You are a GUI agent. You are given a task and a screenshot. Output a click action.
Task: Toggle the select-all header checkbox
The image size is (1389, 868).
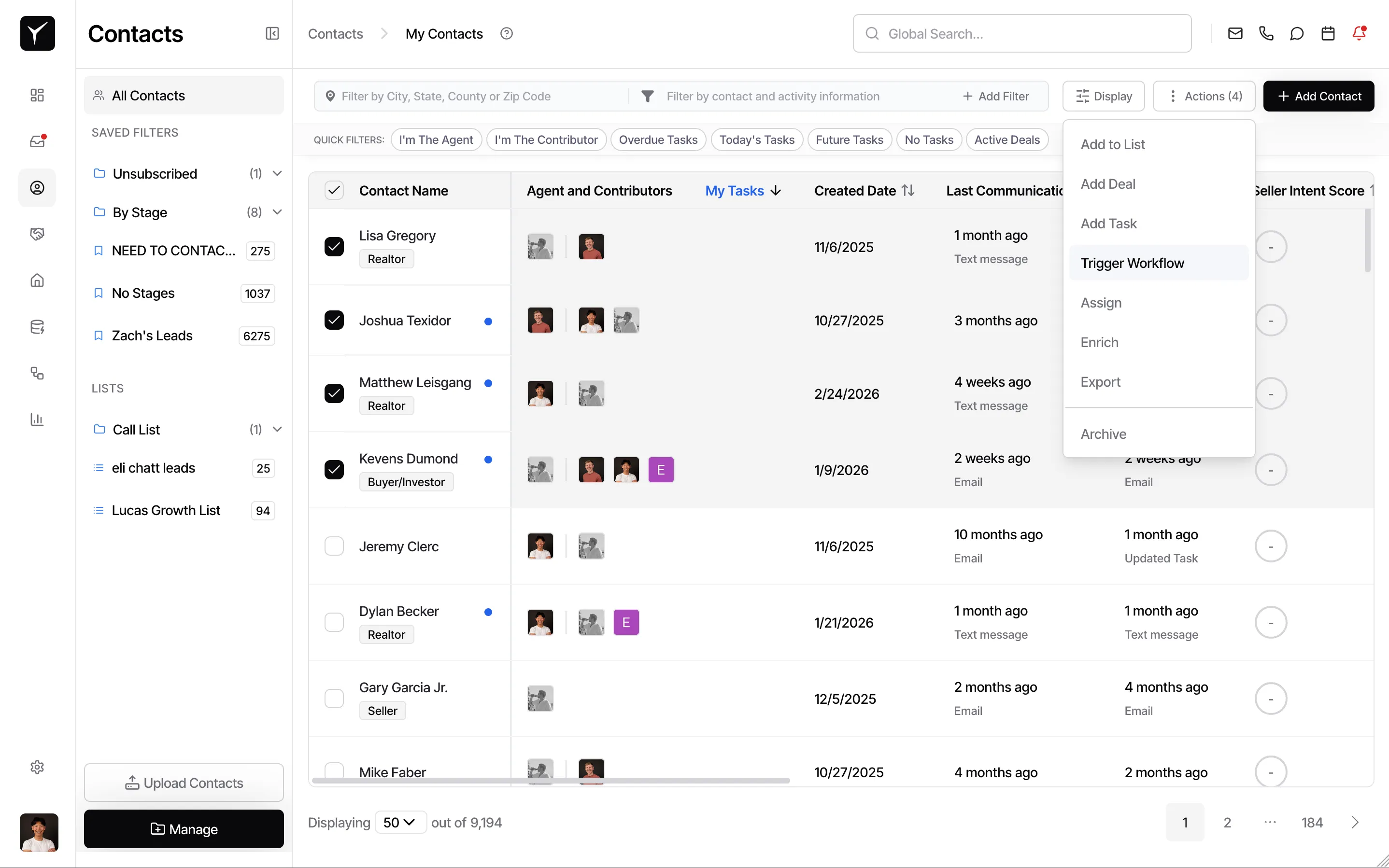point(334,190)
